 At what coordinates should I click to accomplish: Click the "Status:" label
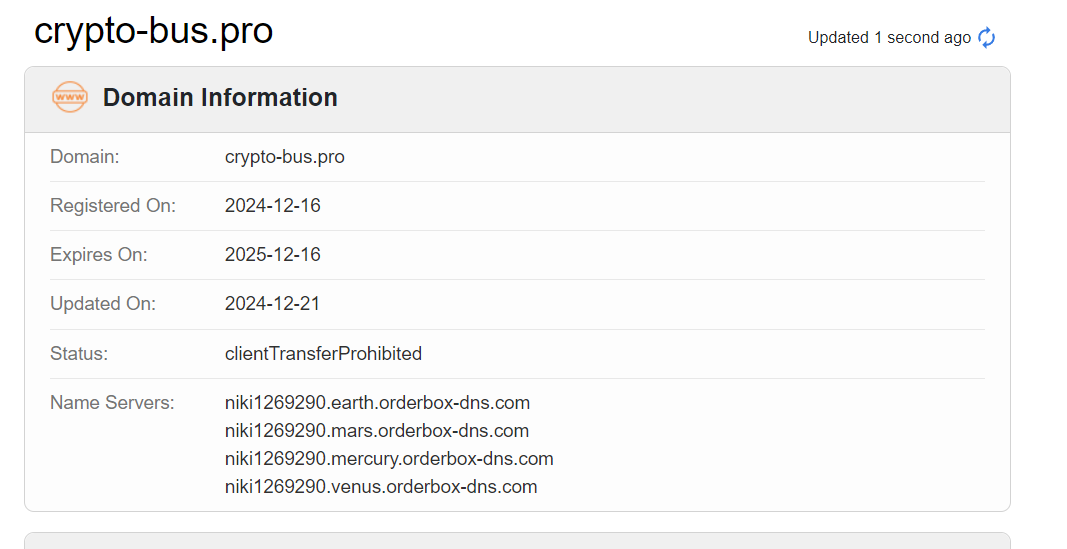point(79,353)
